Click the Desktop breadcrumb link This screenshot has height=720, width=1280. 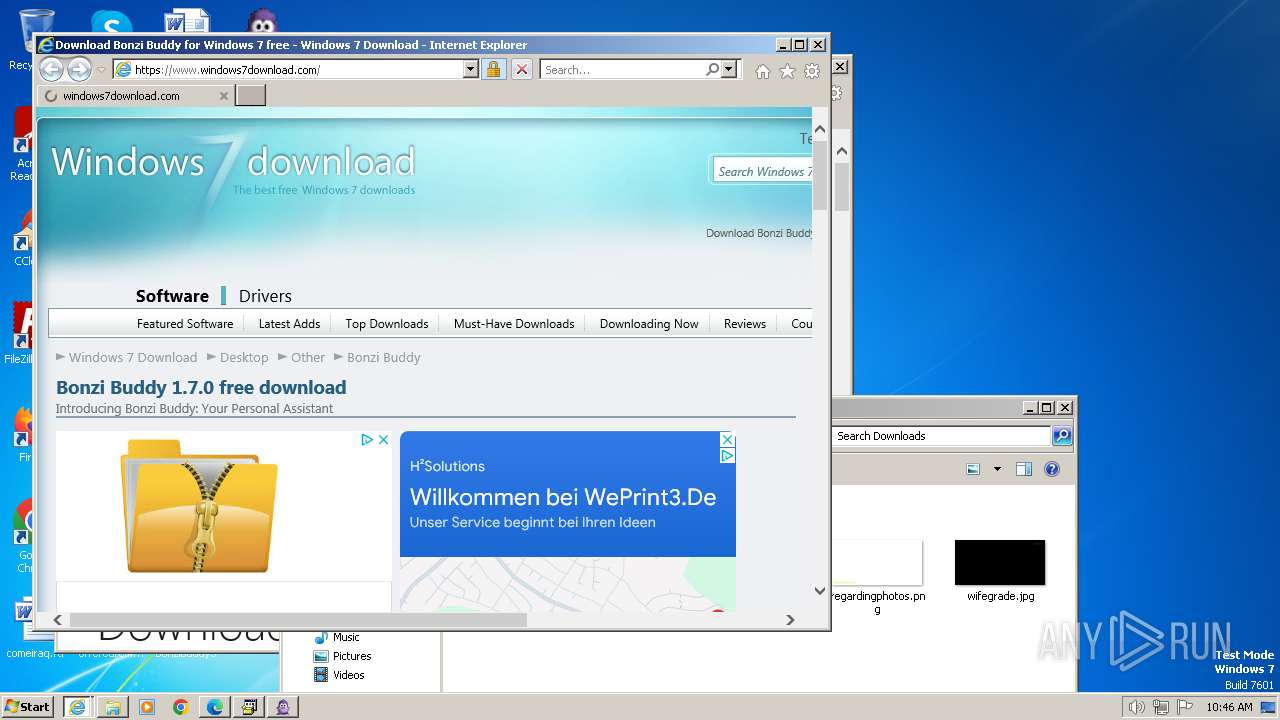point(244,357)
